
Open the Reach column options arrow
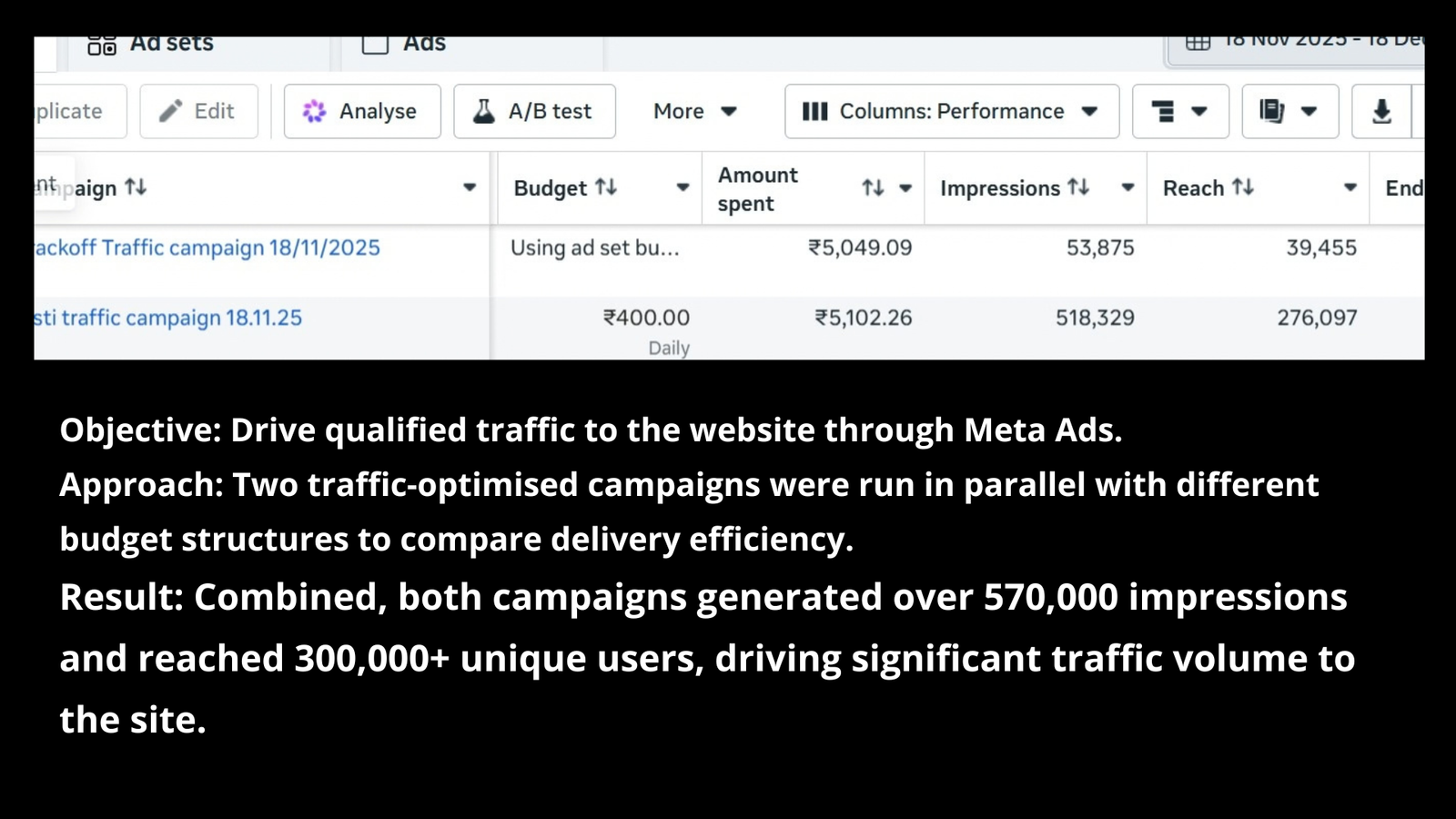[x=1350, y=187]
